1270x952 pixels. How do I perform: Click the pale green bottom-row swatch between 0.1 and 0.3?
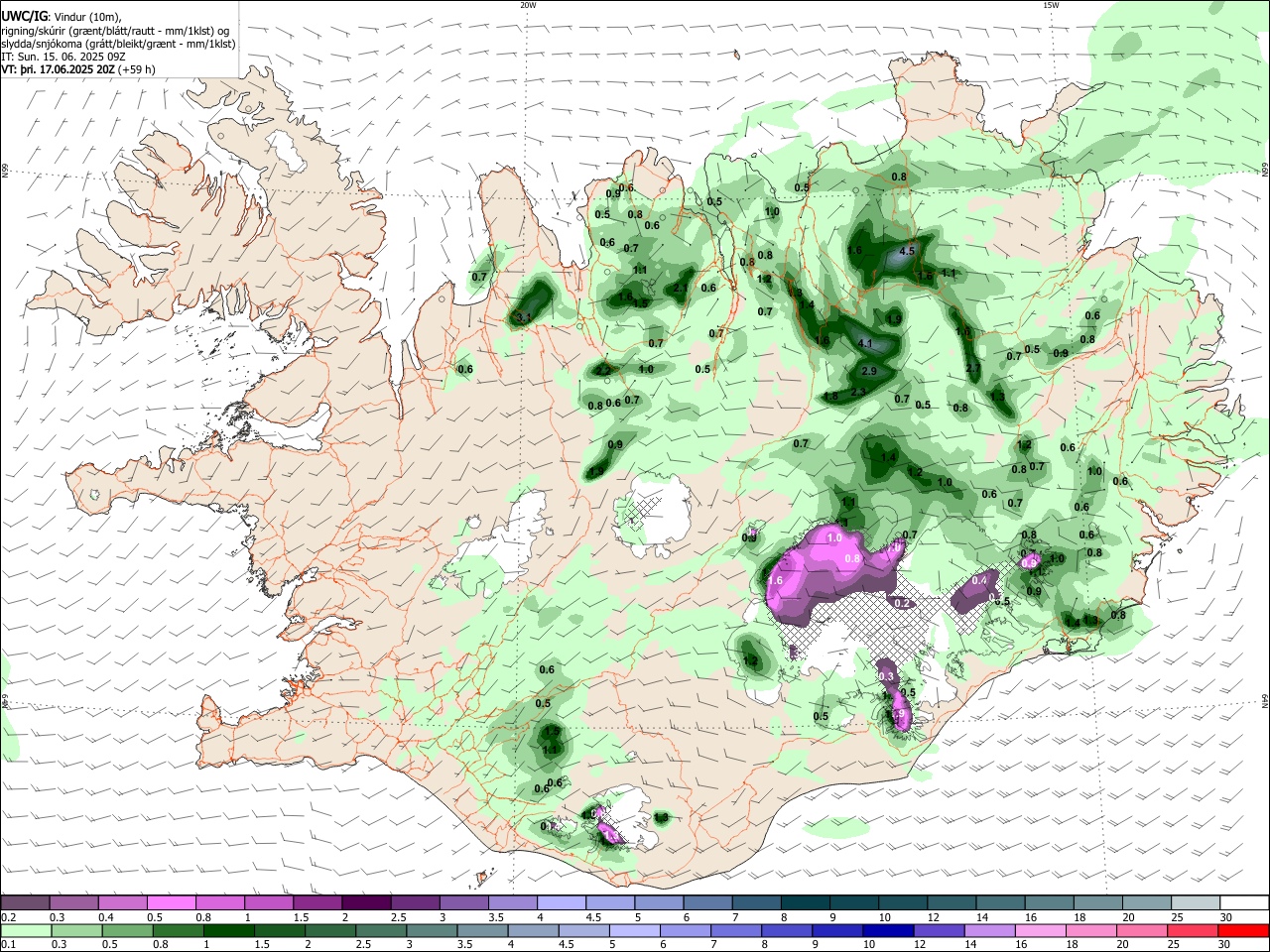click(x=27, y=930)
